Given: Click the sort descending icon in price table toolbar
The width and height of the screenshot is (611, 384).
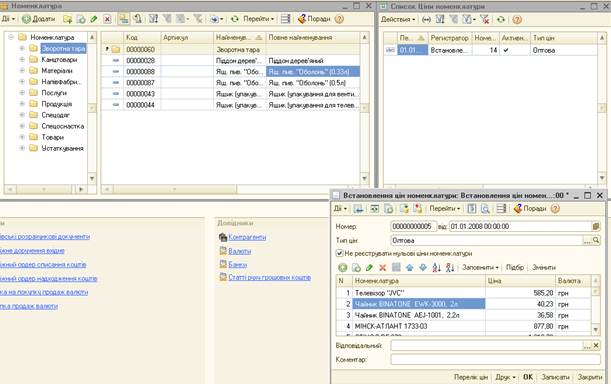Looking at the screenshot, I should [450, 267].
